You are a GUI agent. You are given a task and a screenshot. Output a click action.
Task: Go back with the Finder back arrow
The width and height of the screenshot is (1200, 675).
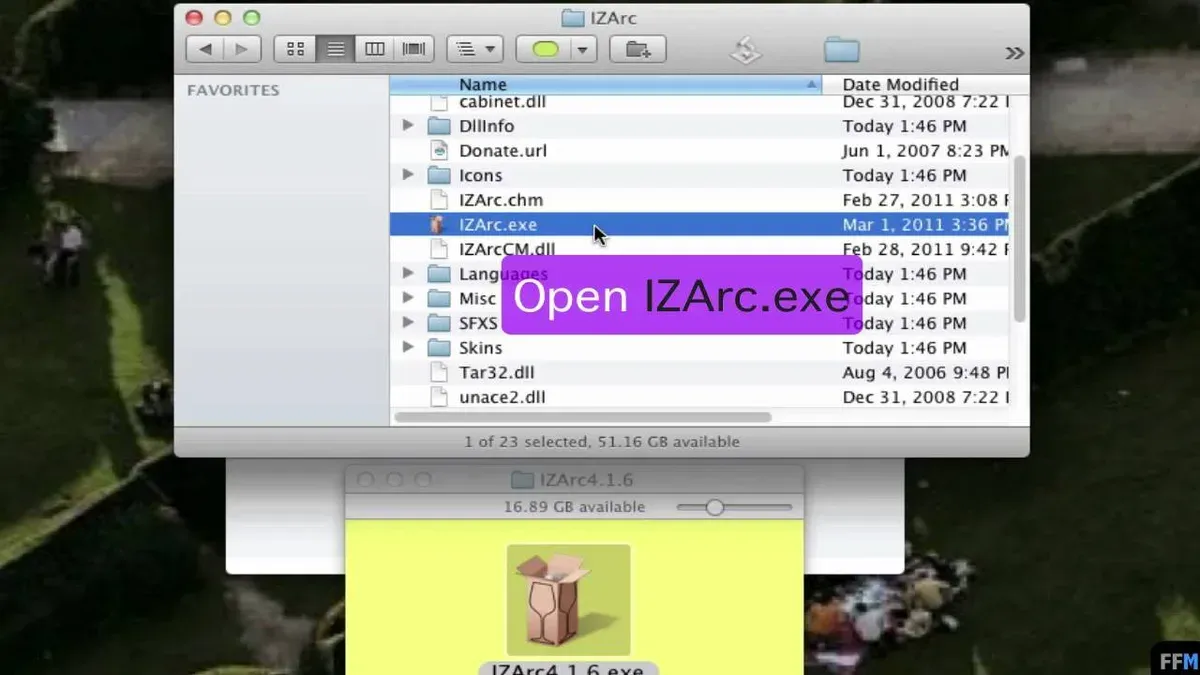click(205, 49)
